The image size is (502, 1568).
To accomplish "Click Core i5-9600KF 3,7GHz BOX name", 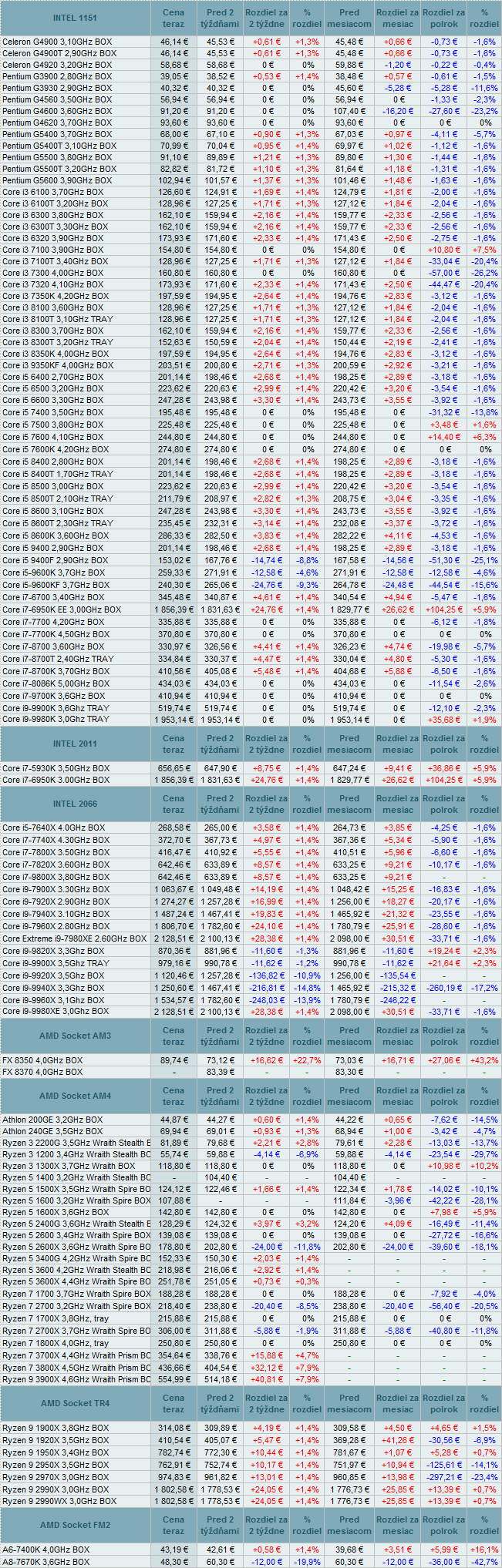I will point(55,585).
